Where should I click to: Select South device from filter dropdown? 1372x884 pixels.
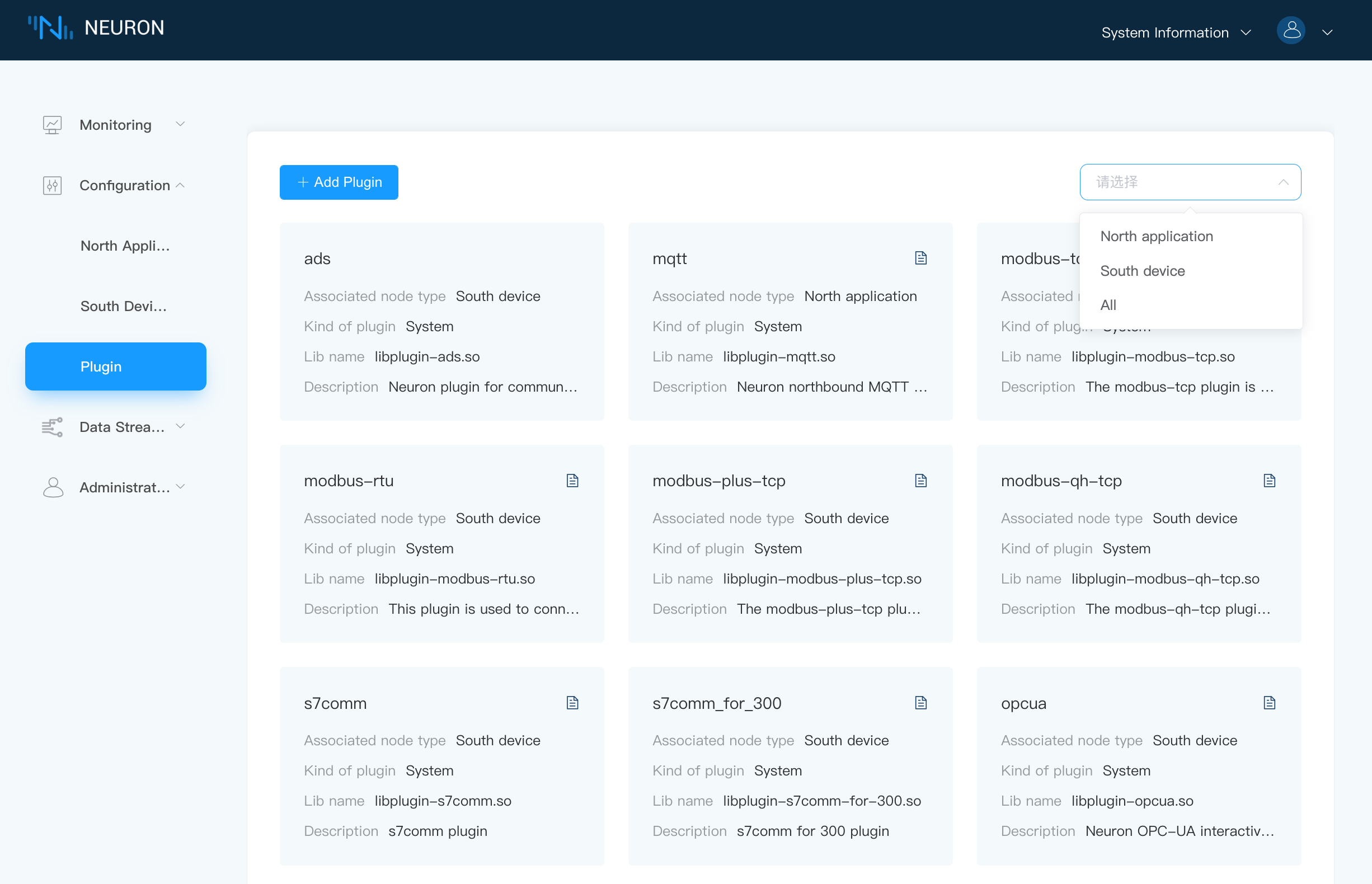(1142, 270)
